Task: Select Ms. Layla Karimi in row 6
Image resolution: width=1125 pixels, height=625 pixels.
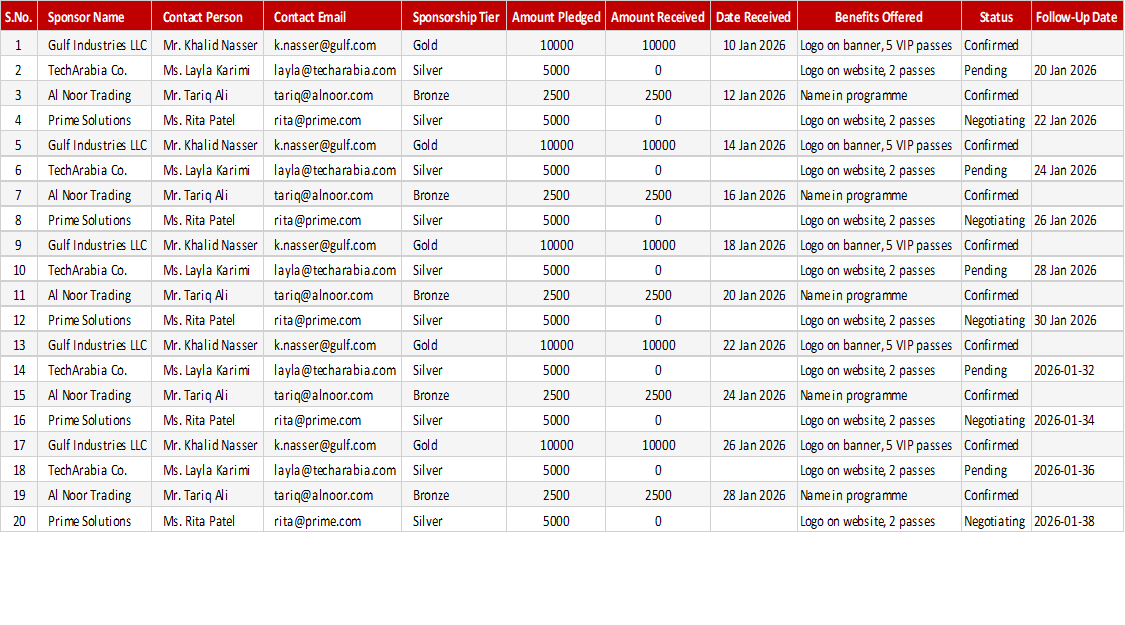Action: pos(207,171)
